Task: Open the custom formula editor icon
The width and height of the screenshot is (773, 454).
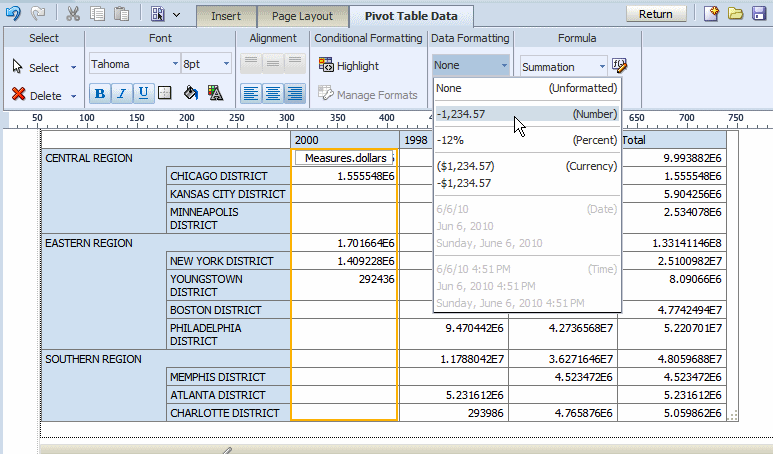Action: (620, 66)
